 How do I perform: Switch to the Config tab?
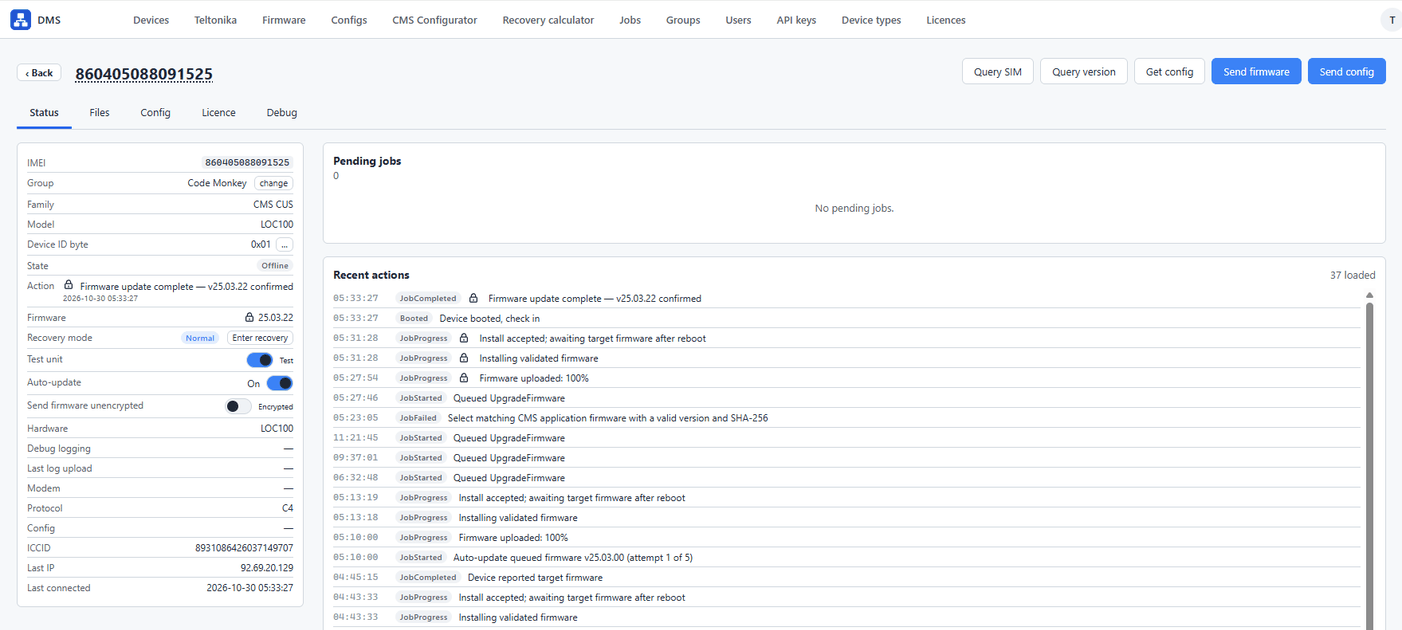point(155,113)
